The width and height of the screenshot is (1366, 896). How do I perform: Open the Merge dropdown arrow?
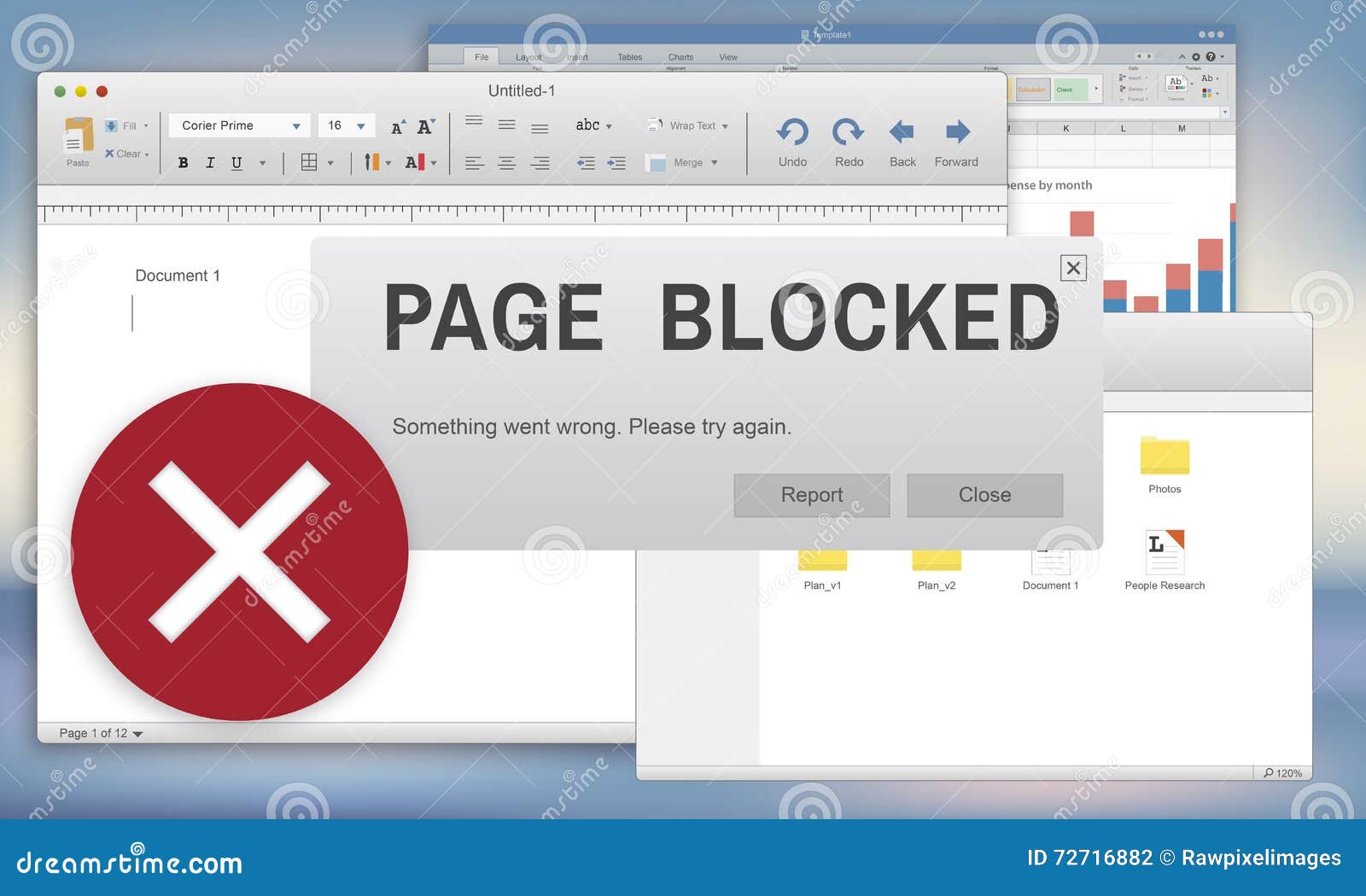pos(715,162)
